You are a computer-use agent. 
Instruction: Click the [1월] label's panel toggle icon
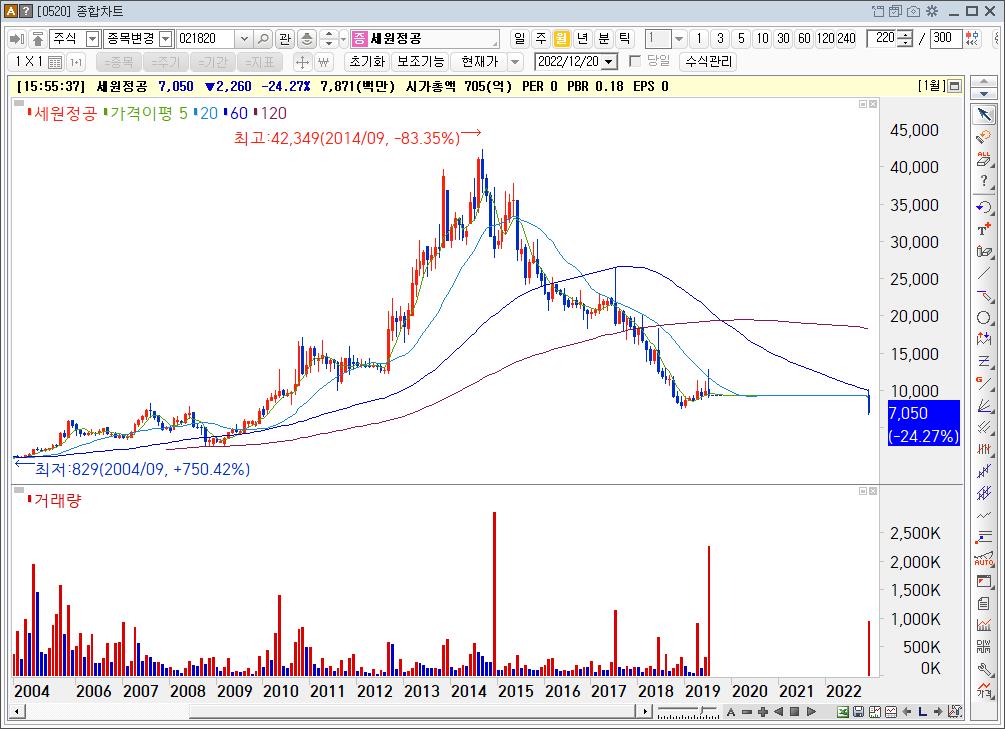[954, 86]
